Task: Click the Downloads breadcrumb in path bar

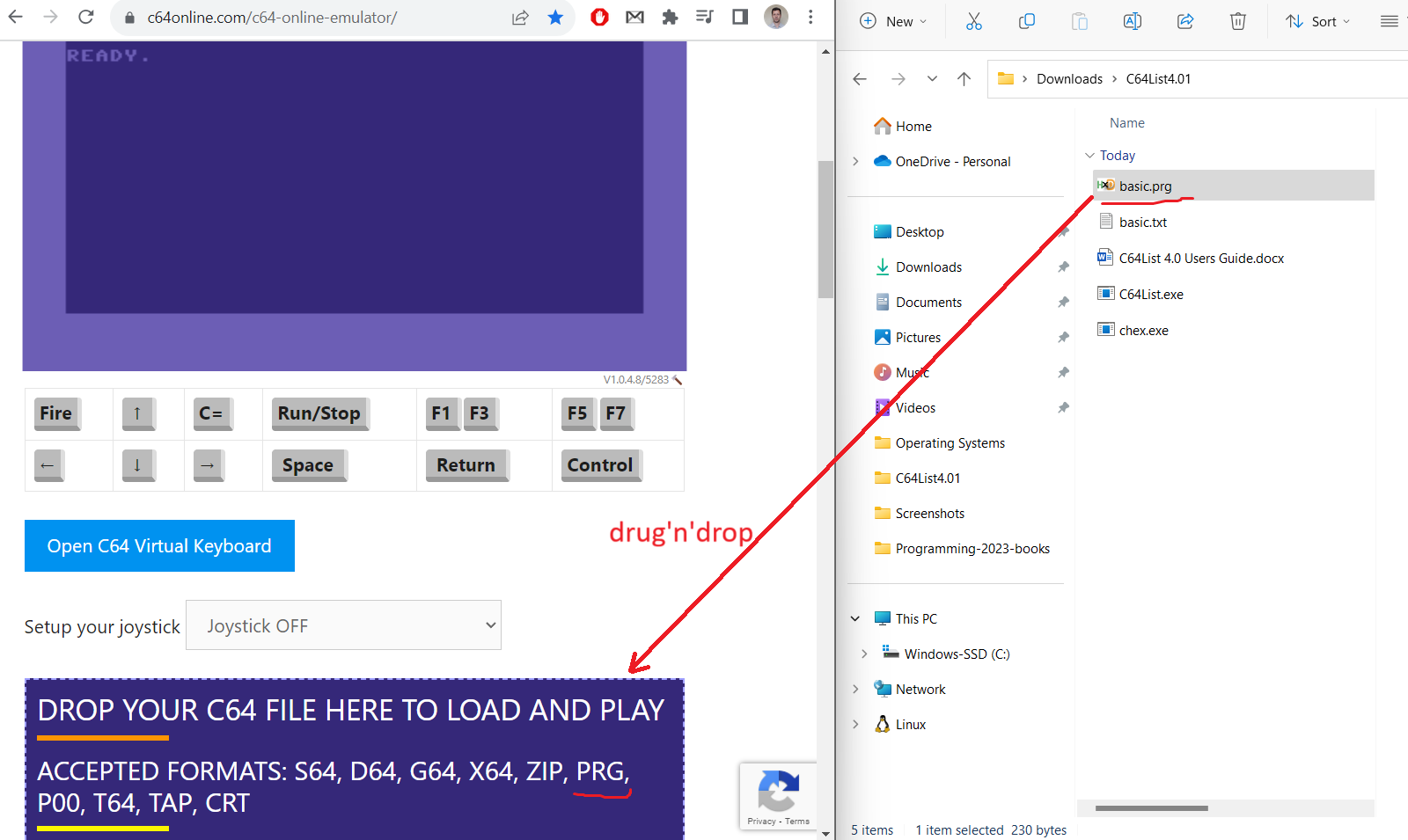Action: coord(1069,79)
